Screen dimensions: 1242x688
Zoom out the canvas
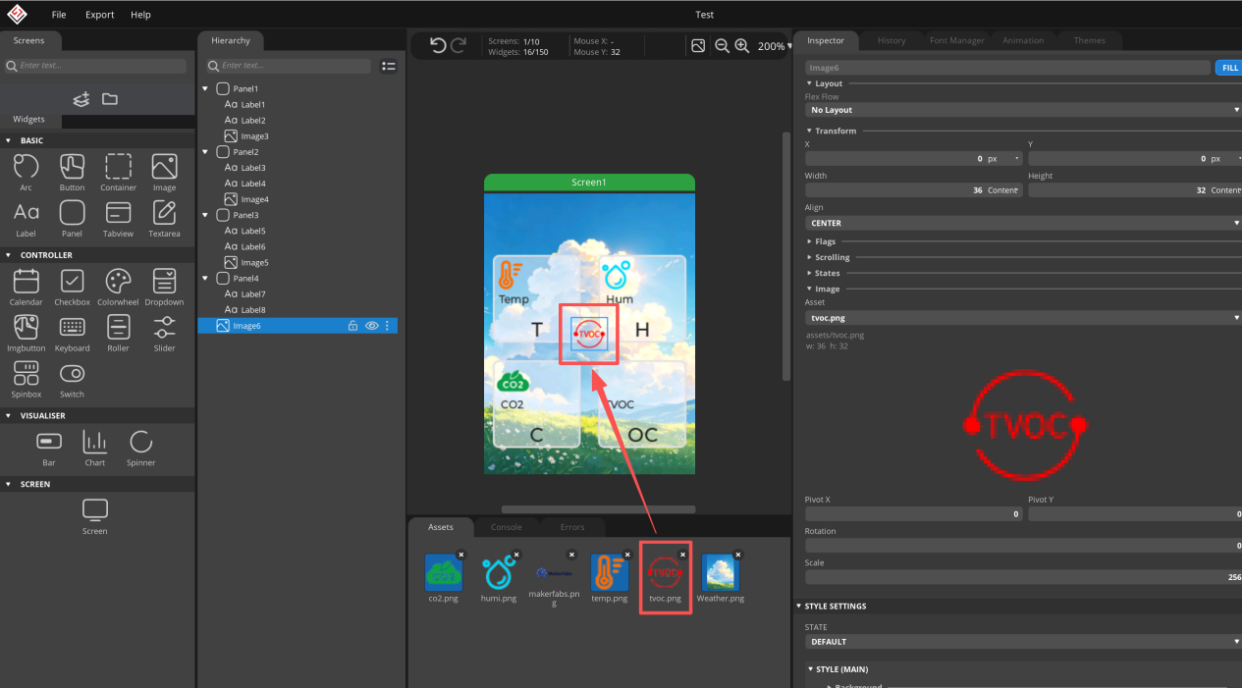(x=722, y=46)
